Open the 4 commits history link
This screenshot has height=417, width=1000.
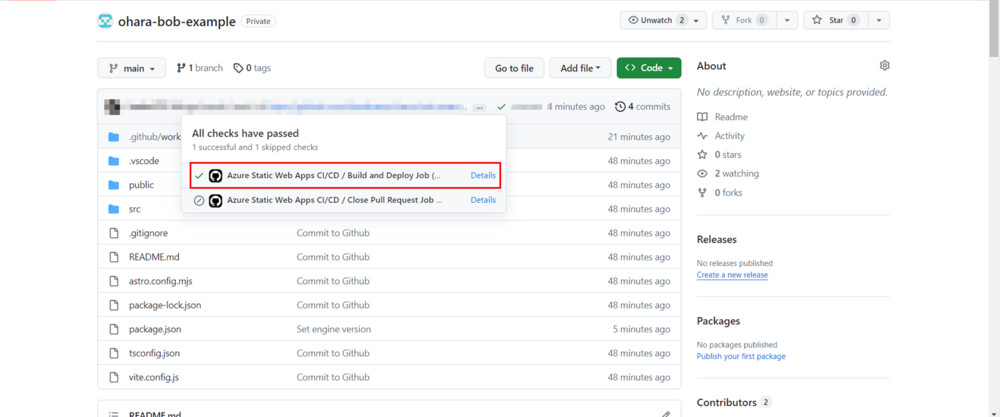[x=643, y=107]
